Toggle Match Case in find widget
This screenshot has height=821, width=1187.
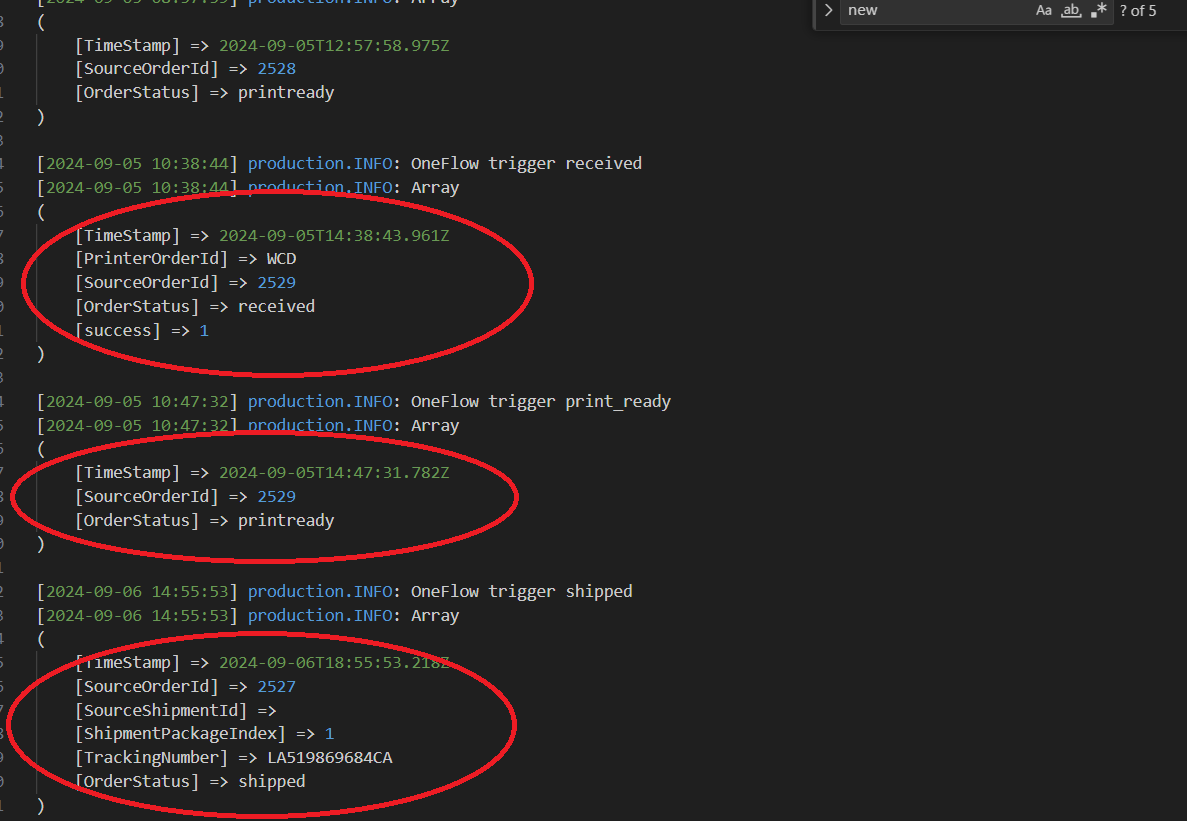1044,11
